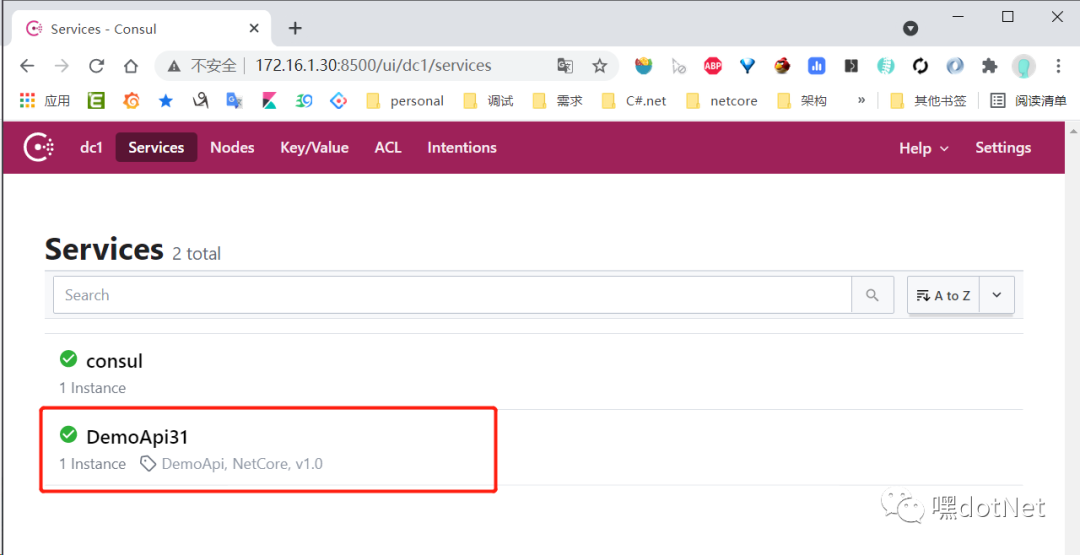This screenshot has height=555, width=1080.
Task: Click the profile avatar icon
Action: coord(1024,66)
